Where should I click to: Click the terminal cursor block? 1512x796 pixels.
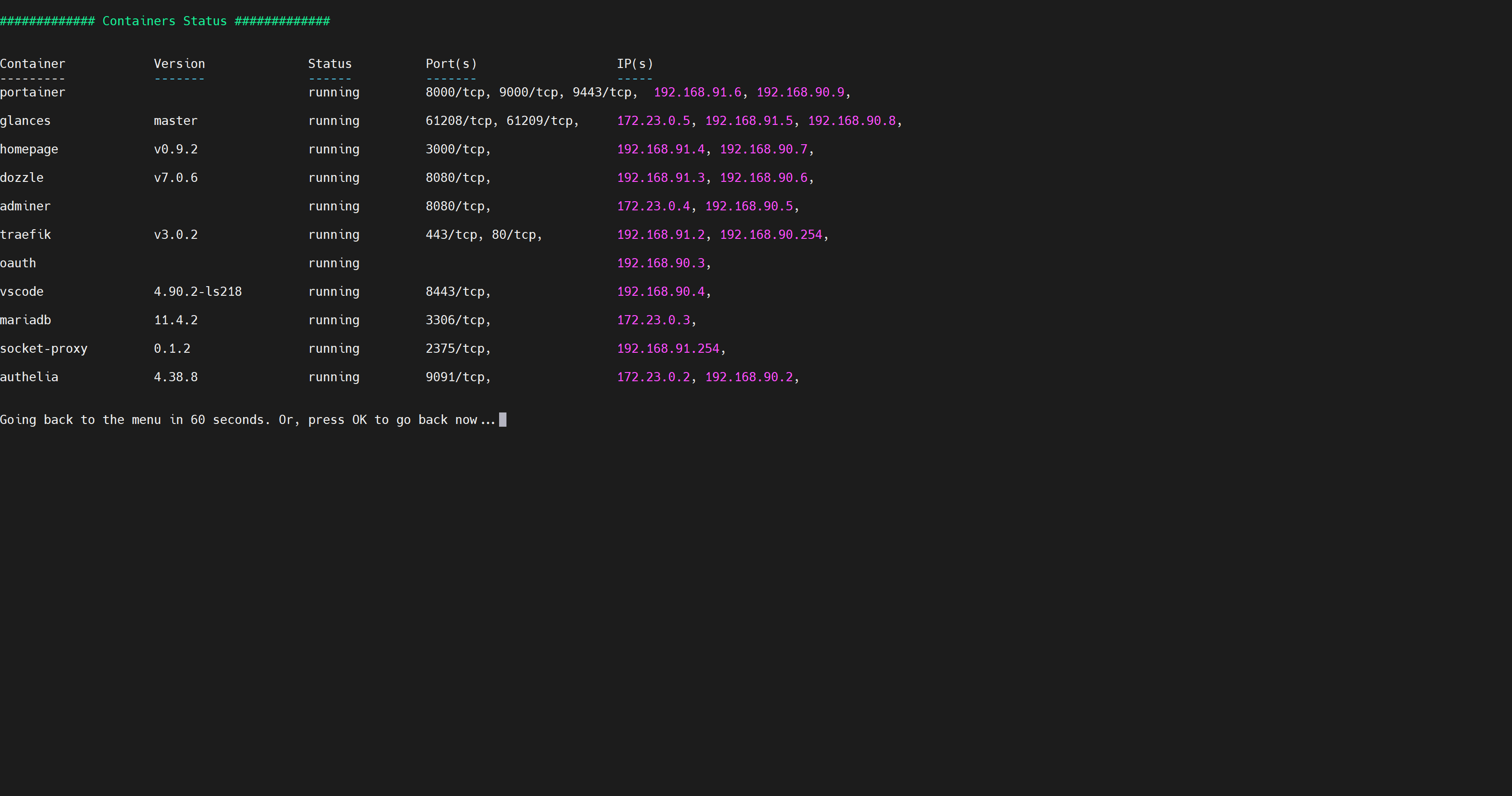pos(502,420)
